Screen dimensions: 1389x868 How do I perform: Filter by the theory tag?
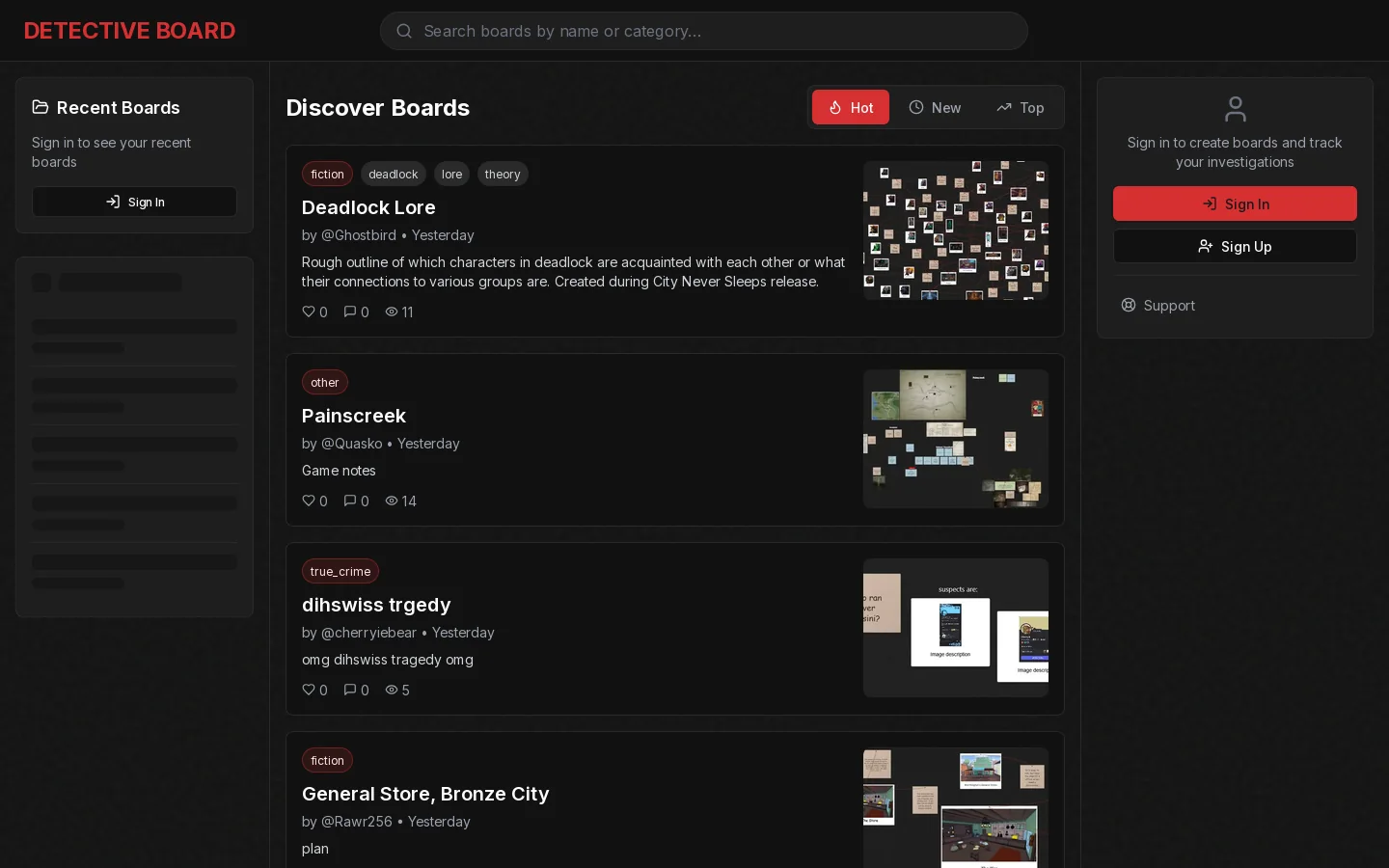503,174
